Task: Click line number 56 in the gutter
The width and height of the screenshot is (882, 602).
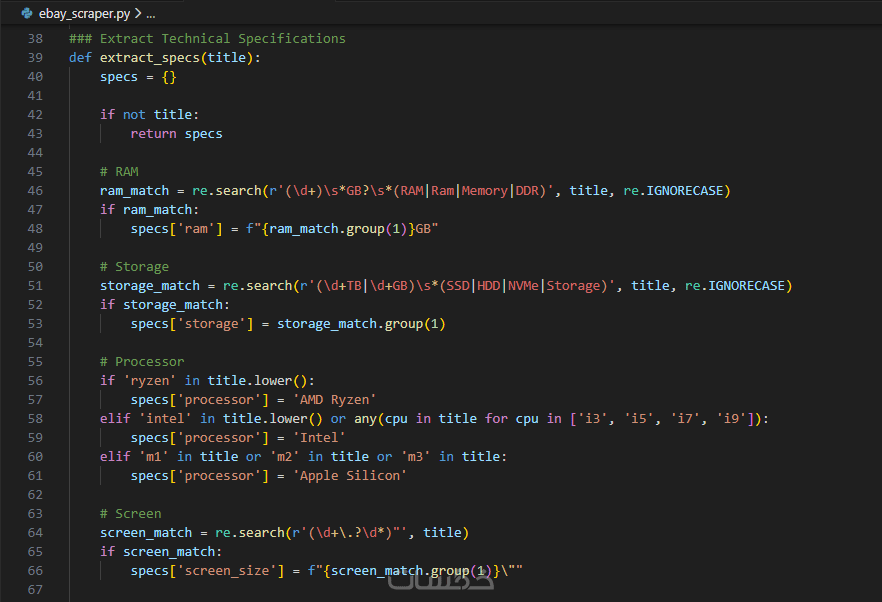Action: pos(35,380)
